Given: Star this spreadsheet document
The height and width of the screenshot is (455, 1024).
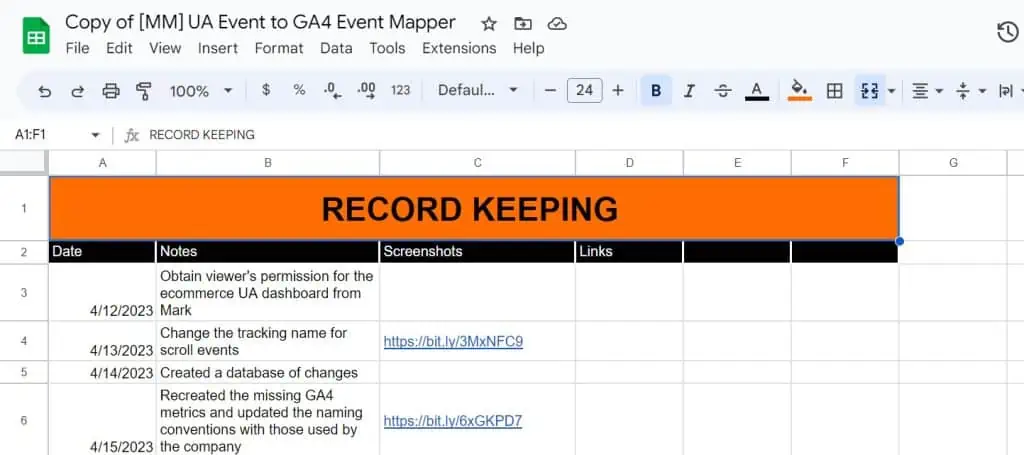Looking at the screenshot, I should tap(488, 24).
